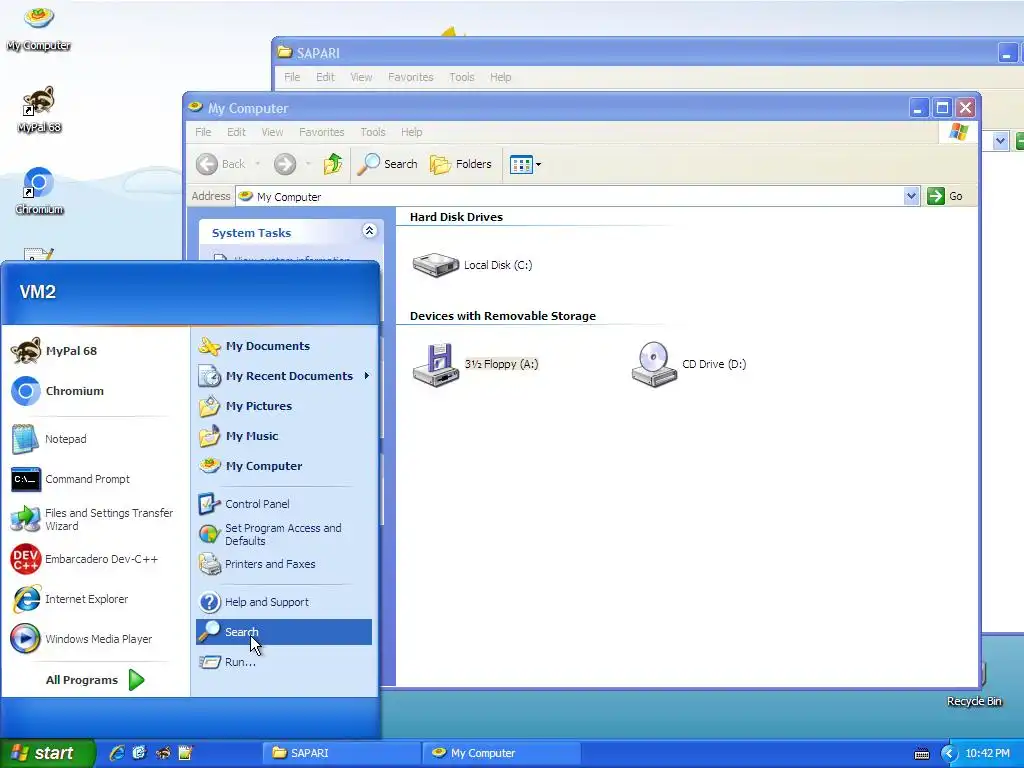Open Back history dropdown arrow
Image resolution: width=1024 pixels, height=768 pixels.
pos(257,164)
